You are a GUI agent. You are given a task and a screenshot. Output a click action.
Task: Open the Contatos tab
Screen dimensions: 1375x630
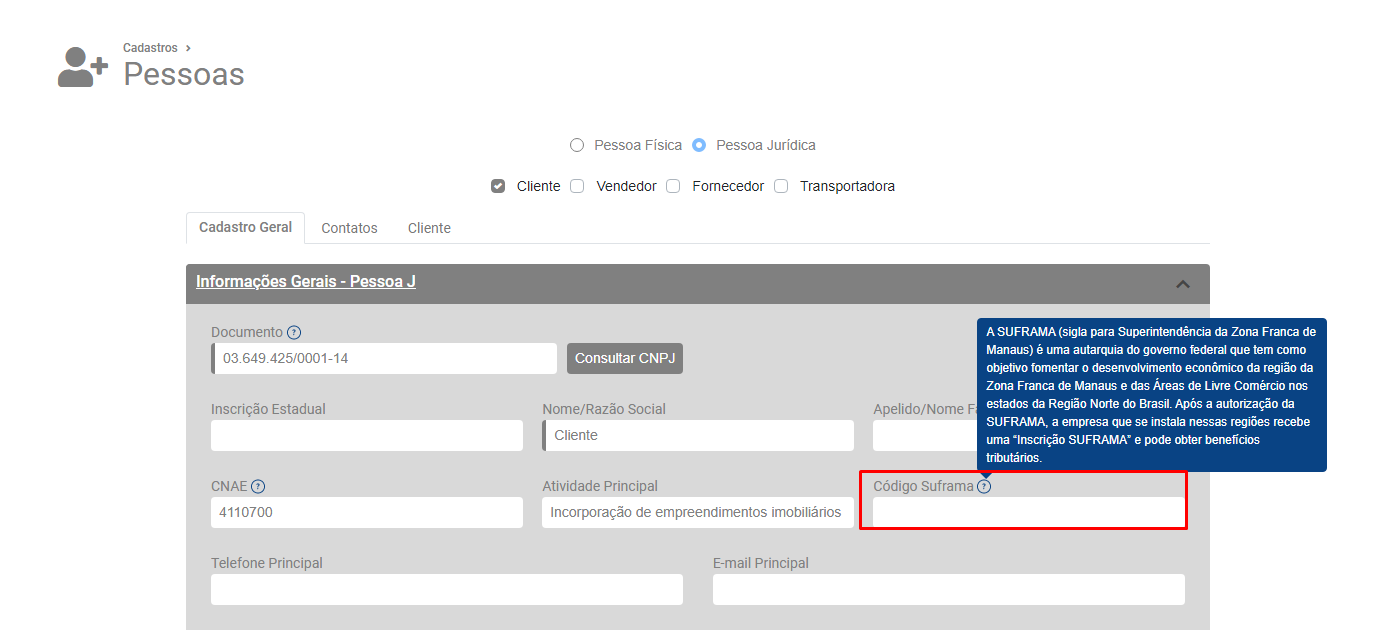[x=349, y=228]
